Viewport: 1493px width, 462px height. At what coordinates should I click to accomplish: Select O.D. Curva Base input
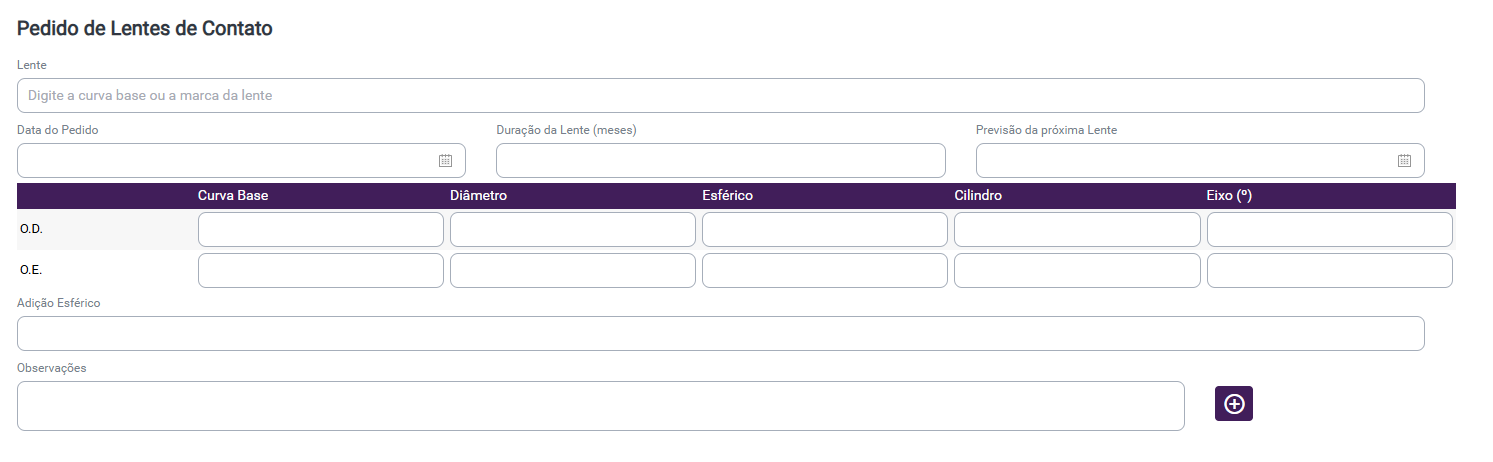tap(320, 230)
